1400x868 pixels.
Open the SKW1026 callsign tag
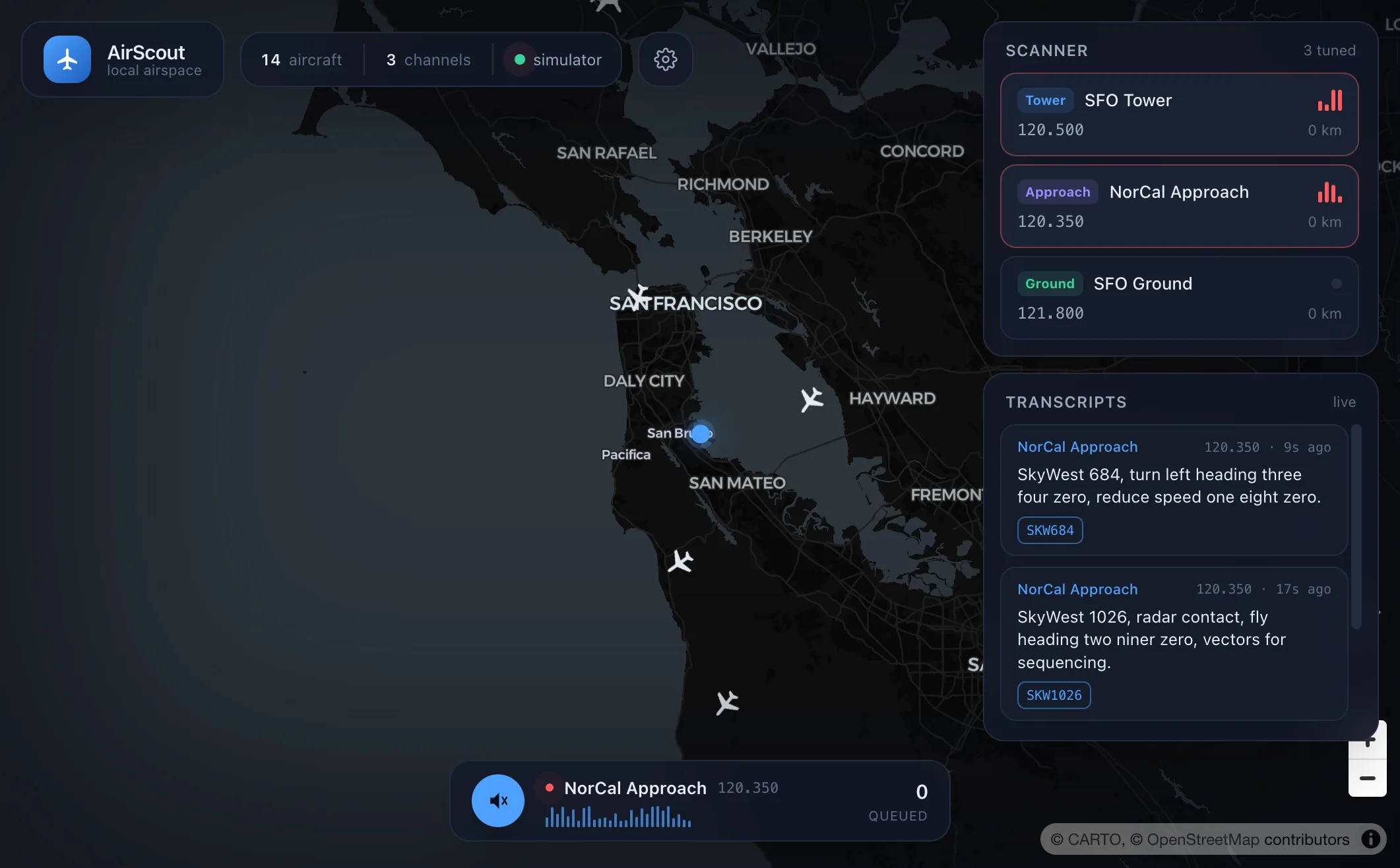click(1054, 695)
